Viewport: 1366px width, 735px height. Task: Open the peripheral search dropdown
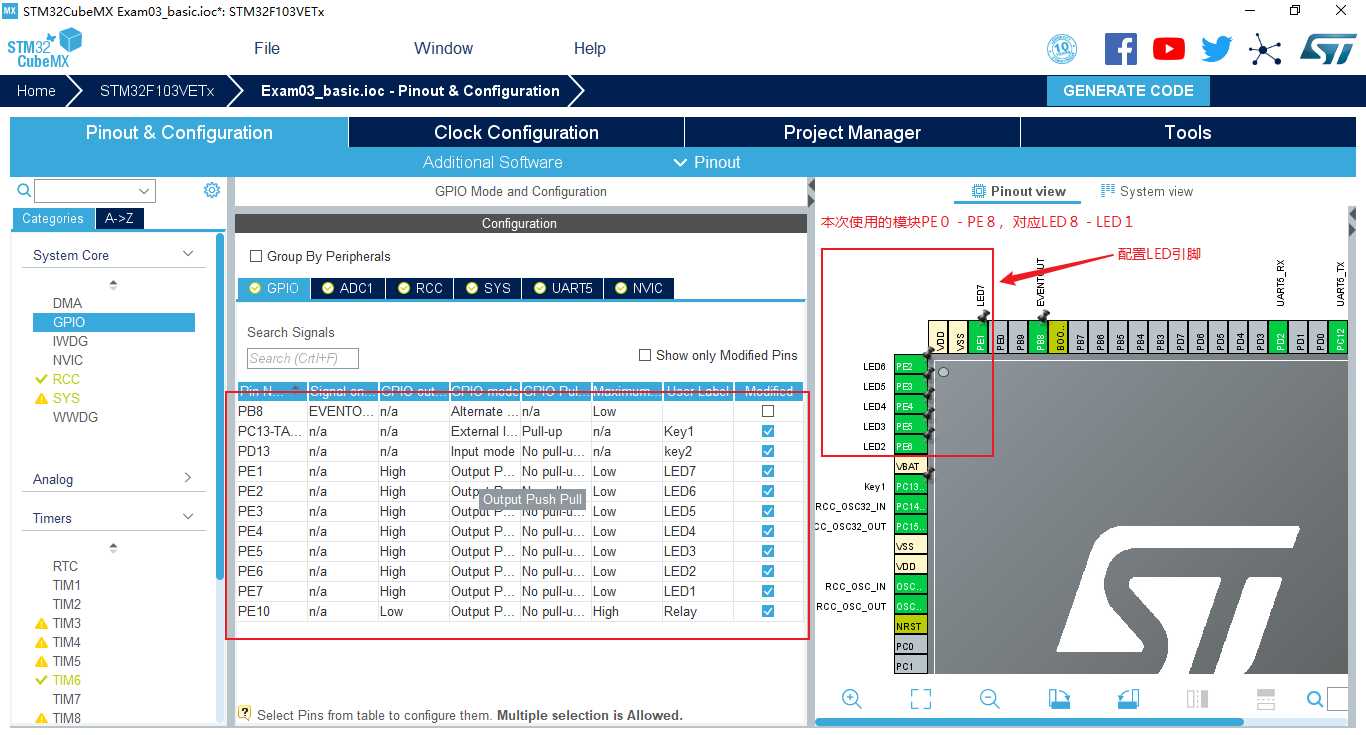146,191
